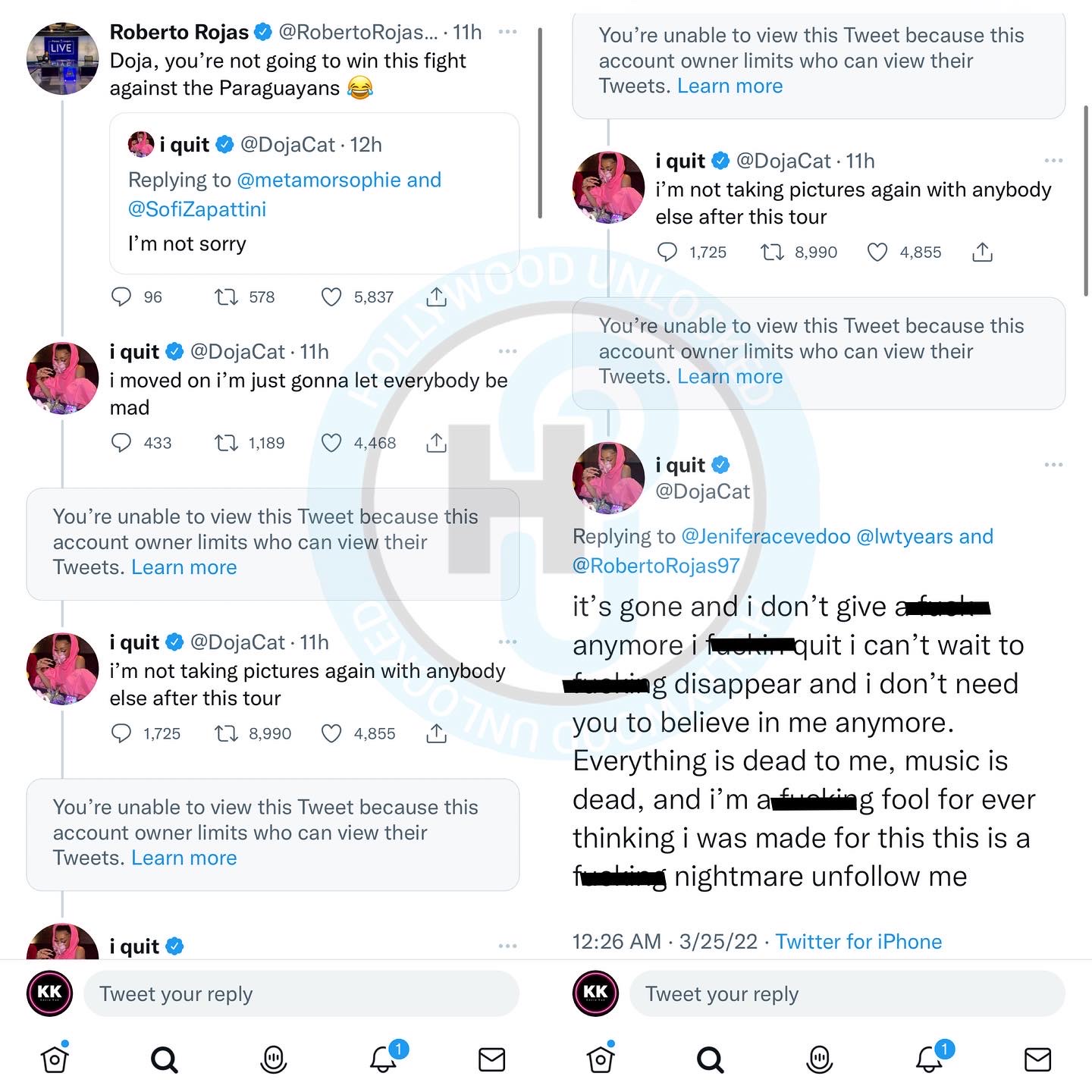The image size is (1092, 1092).
Task: Retweet the right-side tweet with 8,990 retweets
Action: (x=773, y=252)
